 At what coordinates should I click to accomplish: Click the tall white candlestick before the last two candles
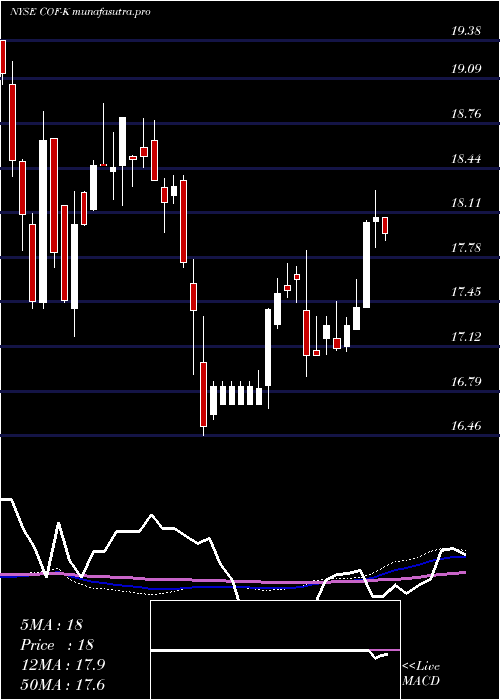click(x=366, y=264)
